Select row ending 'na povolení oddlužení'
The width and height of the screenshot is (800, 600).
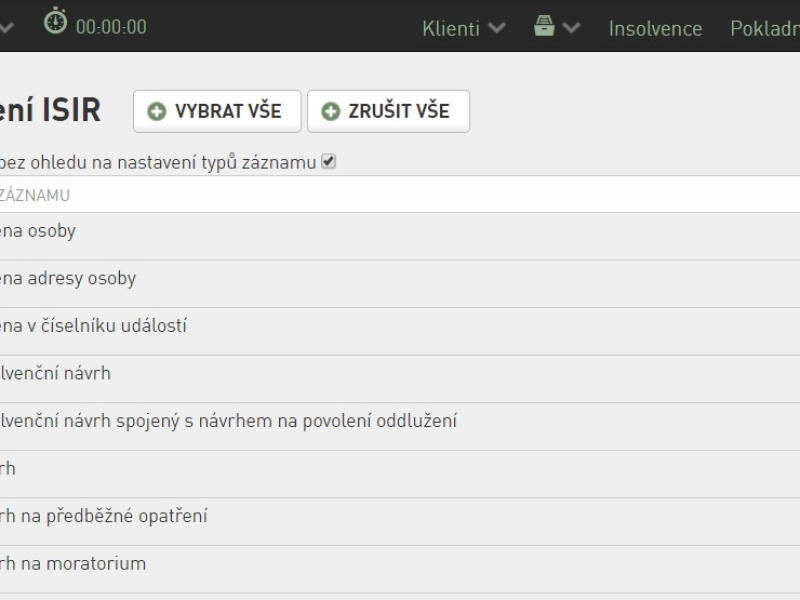coord(400,426)
